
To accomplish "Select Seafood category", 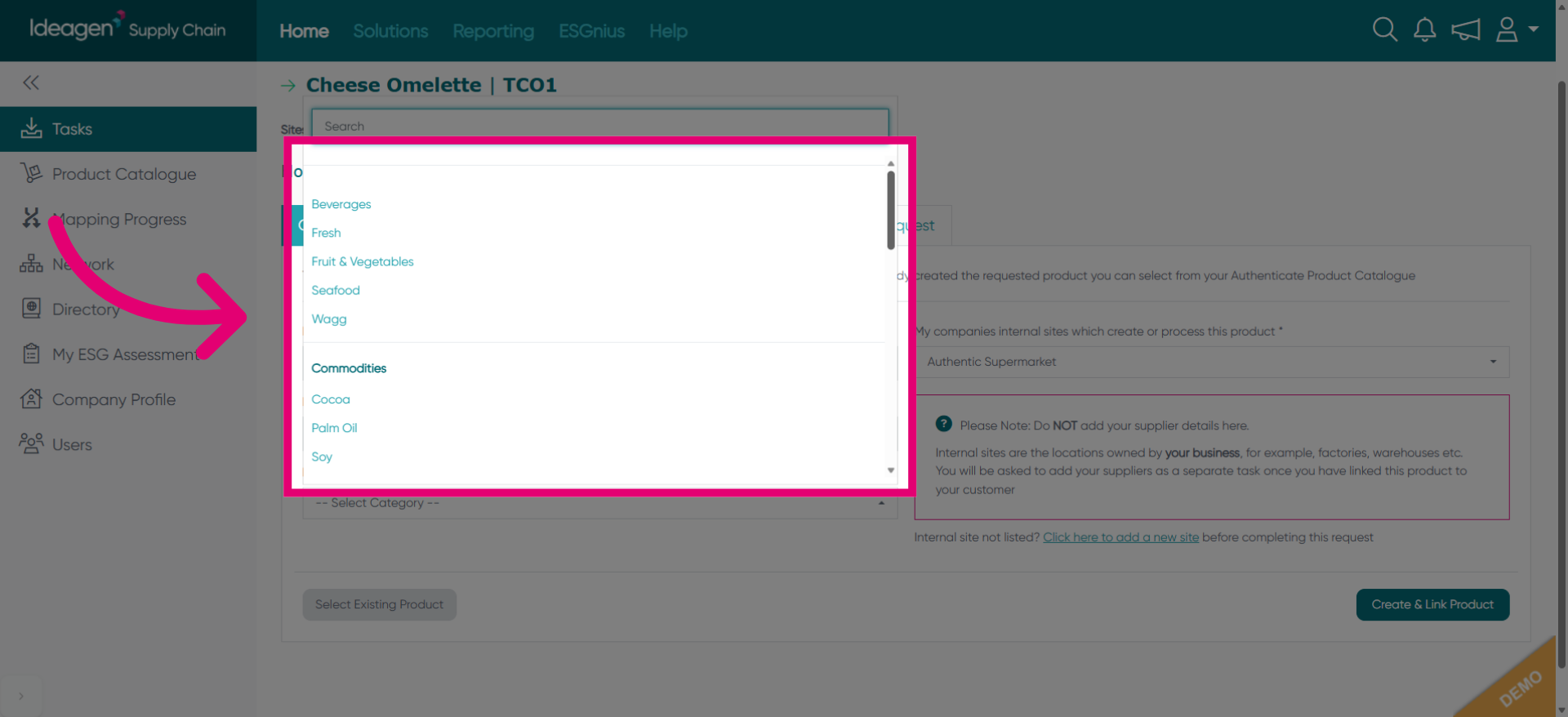I will [335, 290].
